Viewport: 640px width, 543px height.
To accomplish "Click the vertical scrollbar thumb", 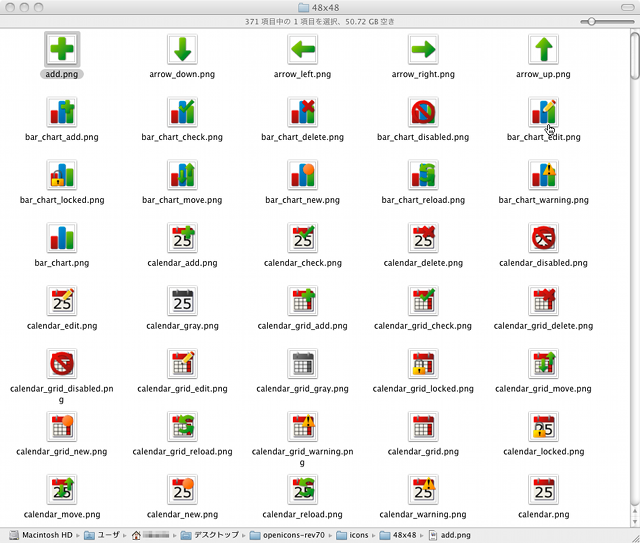I will pyautogui.click(x=635, y=56).
